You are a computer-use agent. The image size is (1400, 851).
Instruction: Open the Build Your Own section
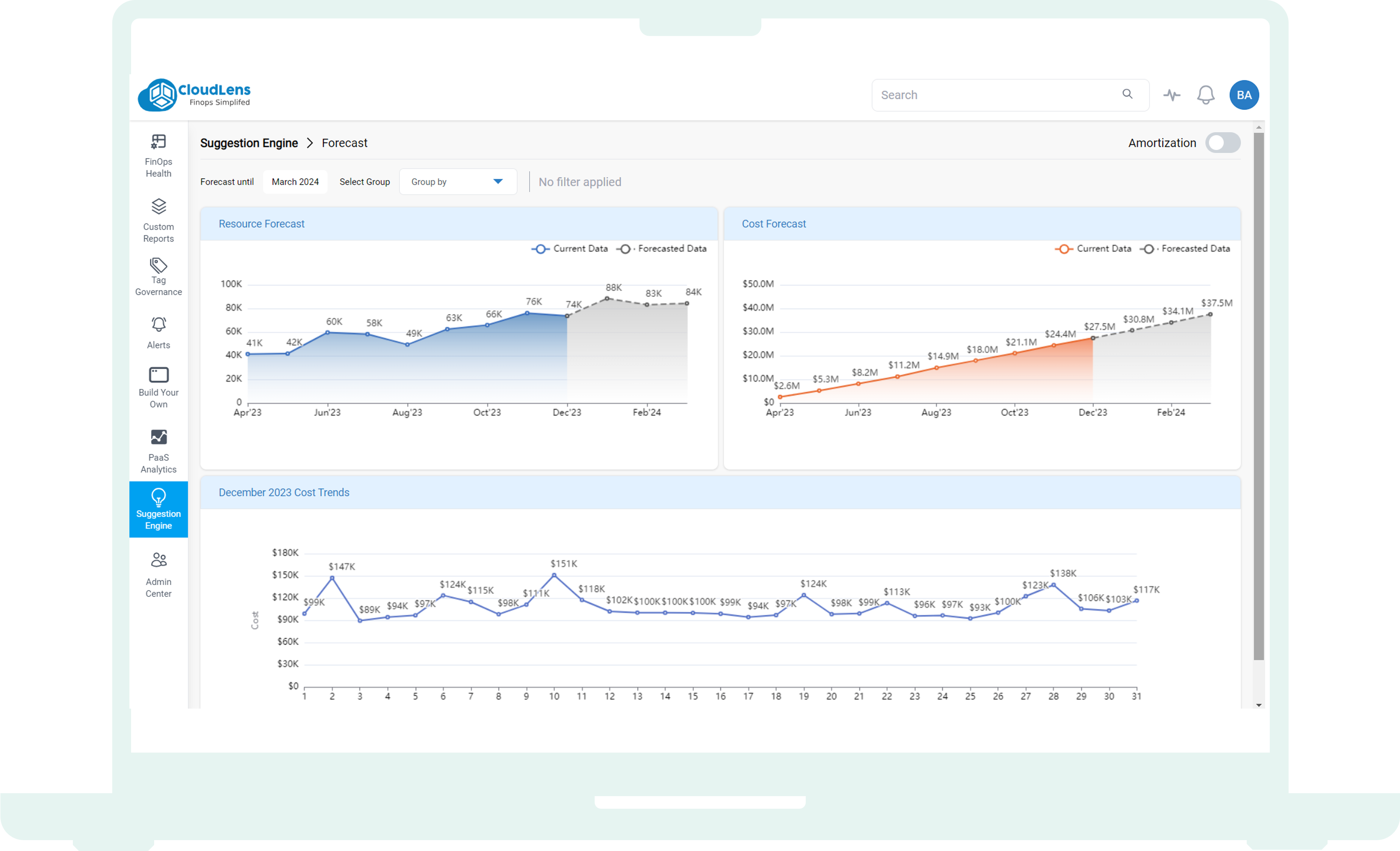(x=158, y=387)
